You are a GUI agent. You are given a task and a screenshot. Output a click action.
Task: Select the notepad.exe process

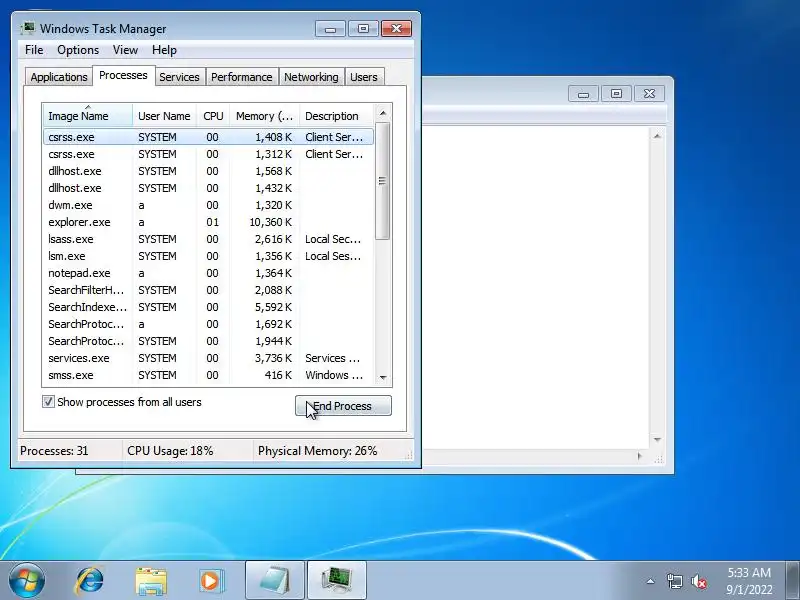[x=208, y=273]
